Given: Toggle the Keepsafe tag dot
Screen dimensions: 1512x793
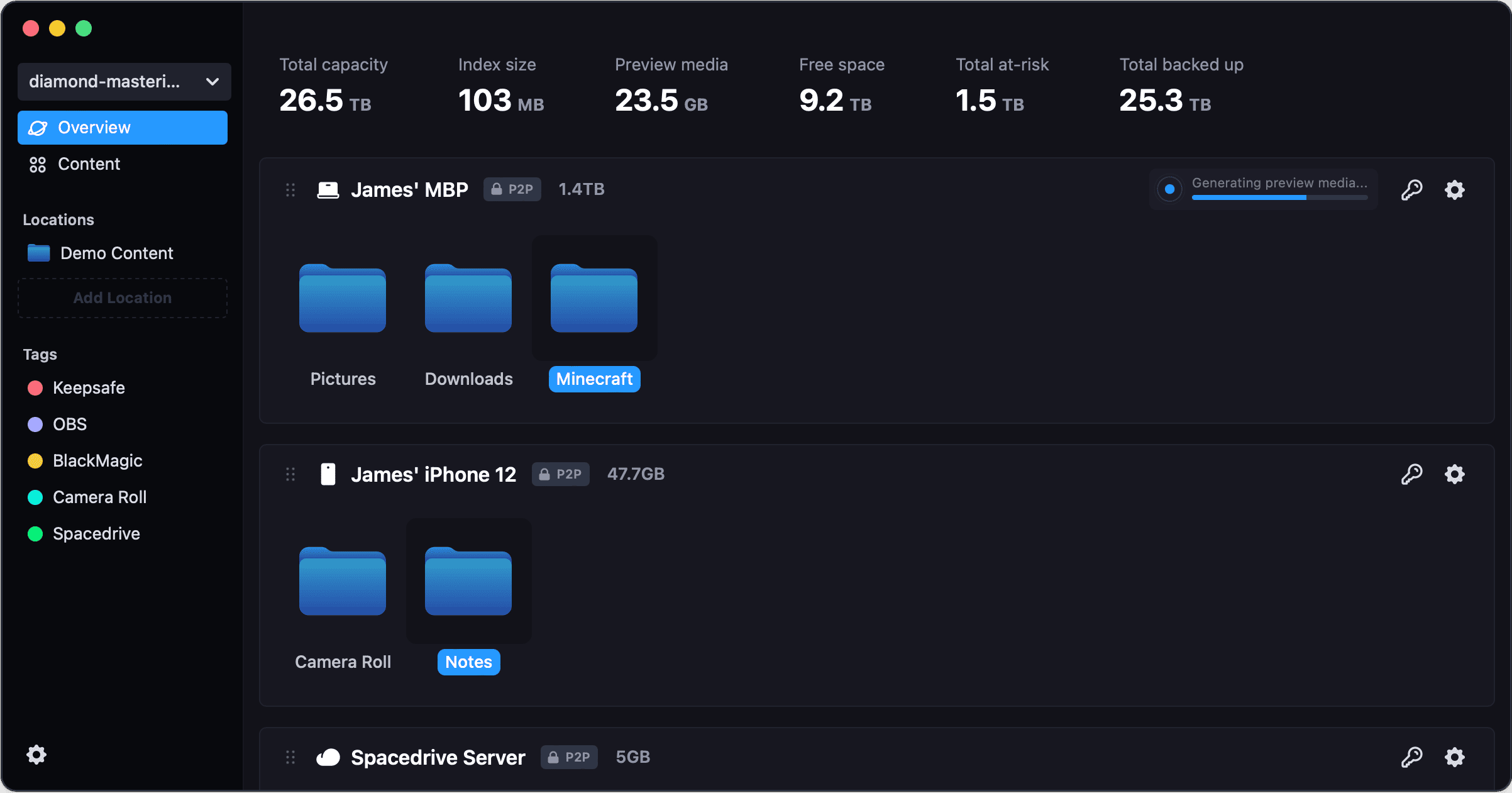Looking at the screenshot, I should [x=35, y=387].
